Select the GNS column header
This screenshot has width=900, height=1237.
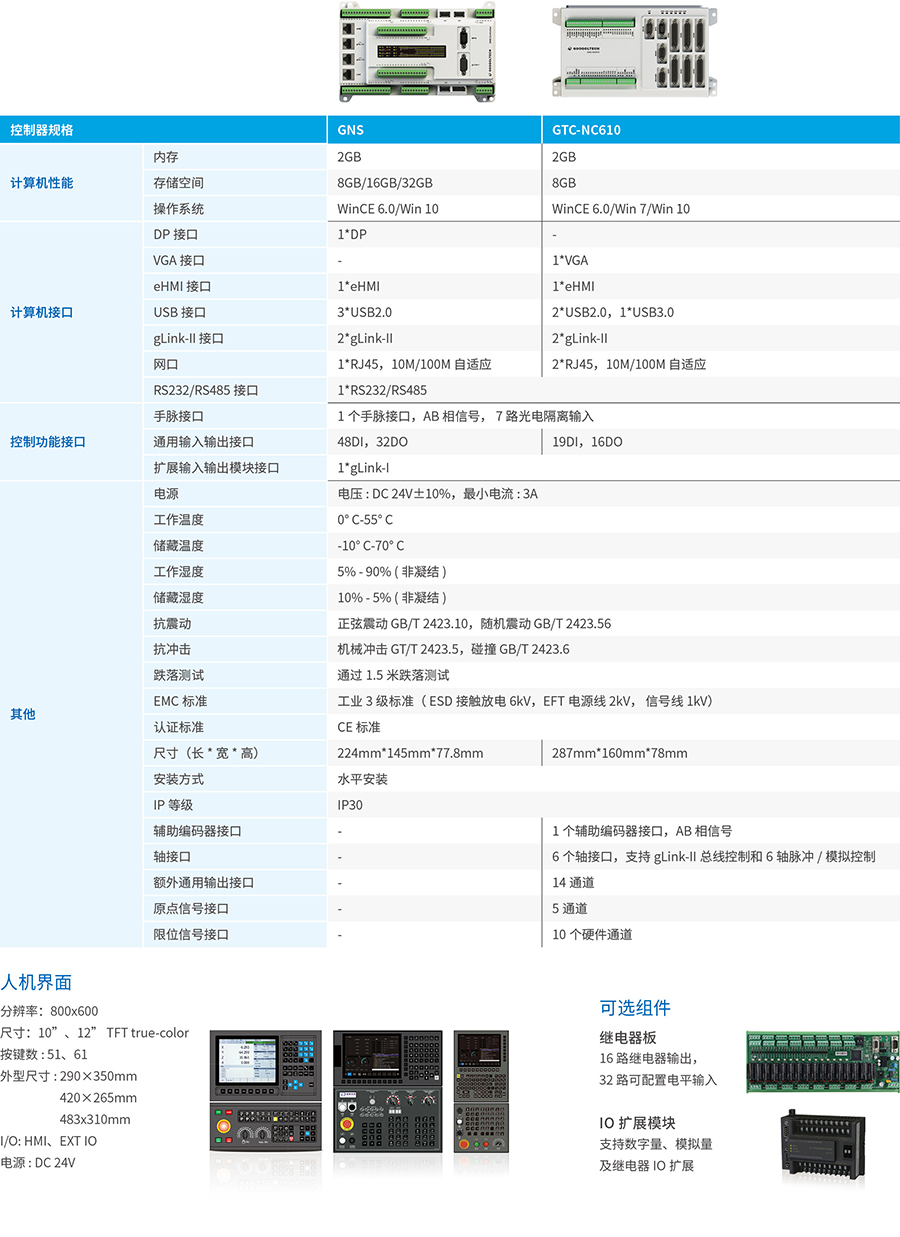(351, 130)
